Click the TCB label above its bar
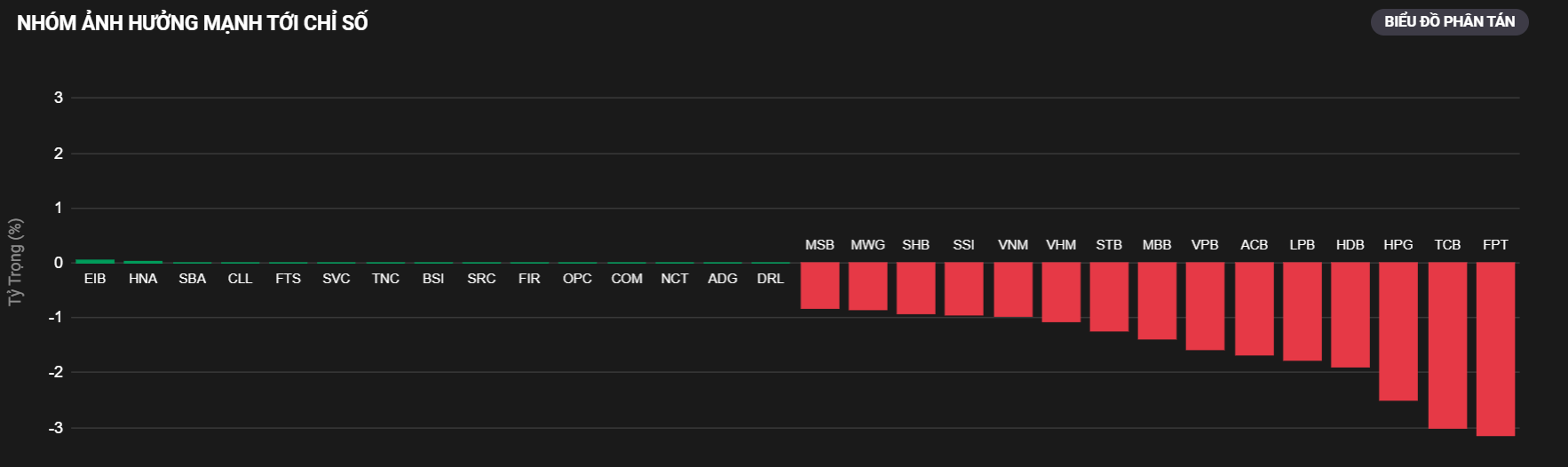 coord(1447,245)
